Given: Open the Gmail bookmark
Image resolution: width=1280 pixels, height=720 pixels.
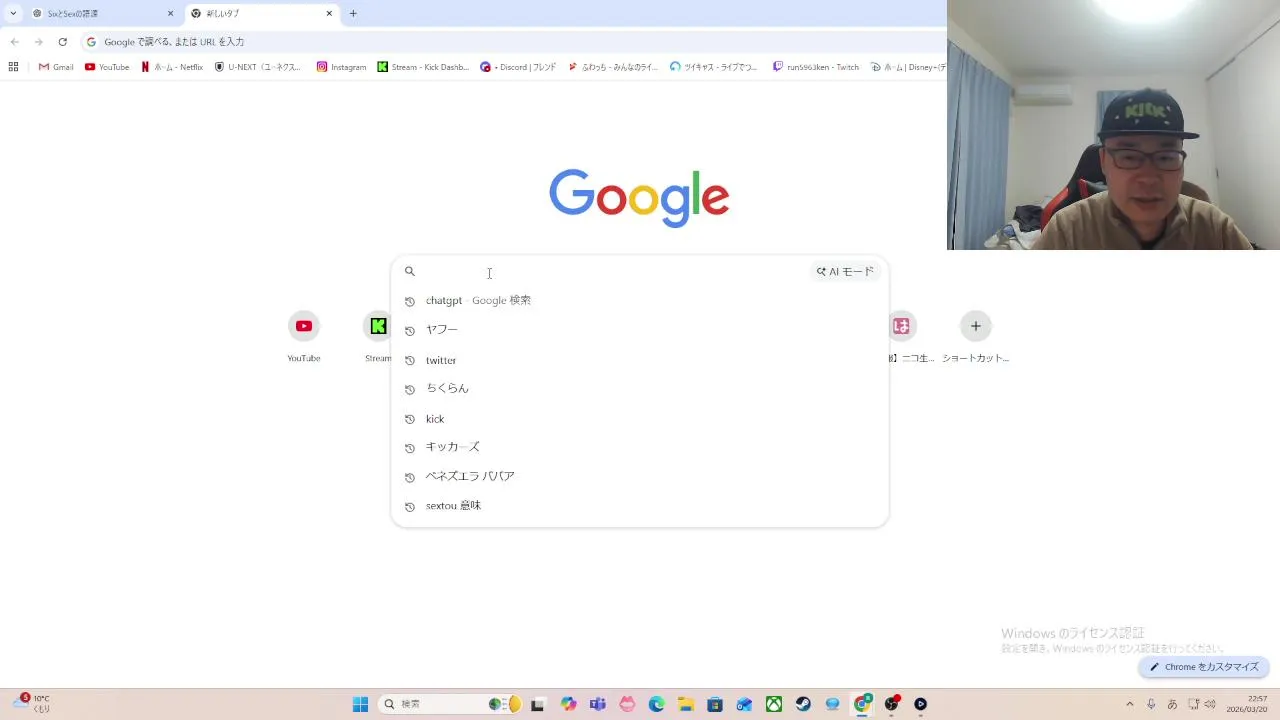Looking at the screenshot, I should 56,67.
